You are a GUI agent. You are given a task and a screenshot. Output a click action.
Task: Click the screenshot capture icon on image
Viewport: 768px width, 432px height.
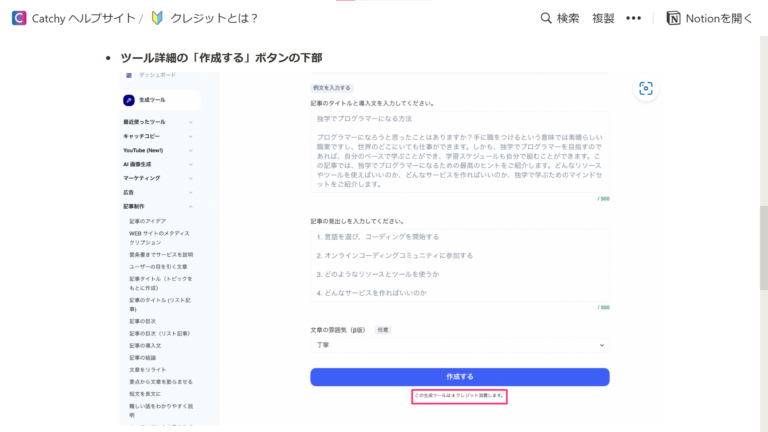646,89
